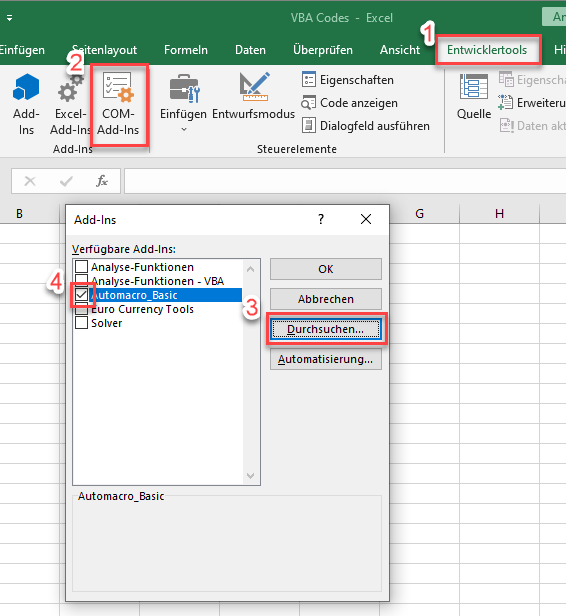The height and width of the screenshot is (616, 566).
Task: Select column G header
Action: pos(419,214)
